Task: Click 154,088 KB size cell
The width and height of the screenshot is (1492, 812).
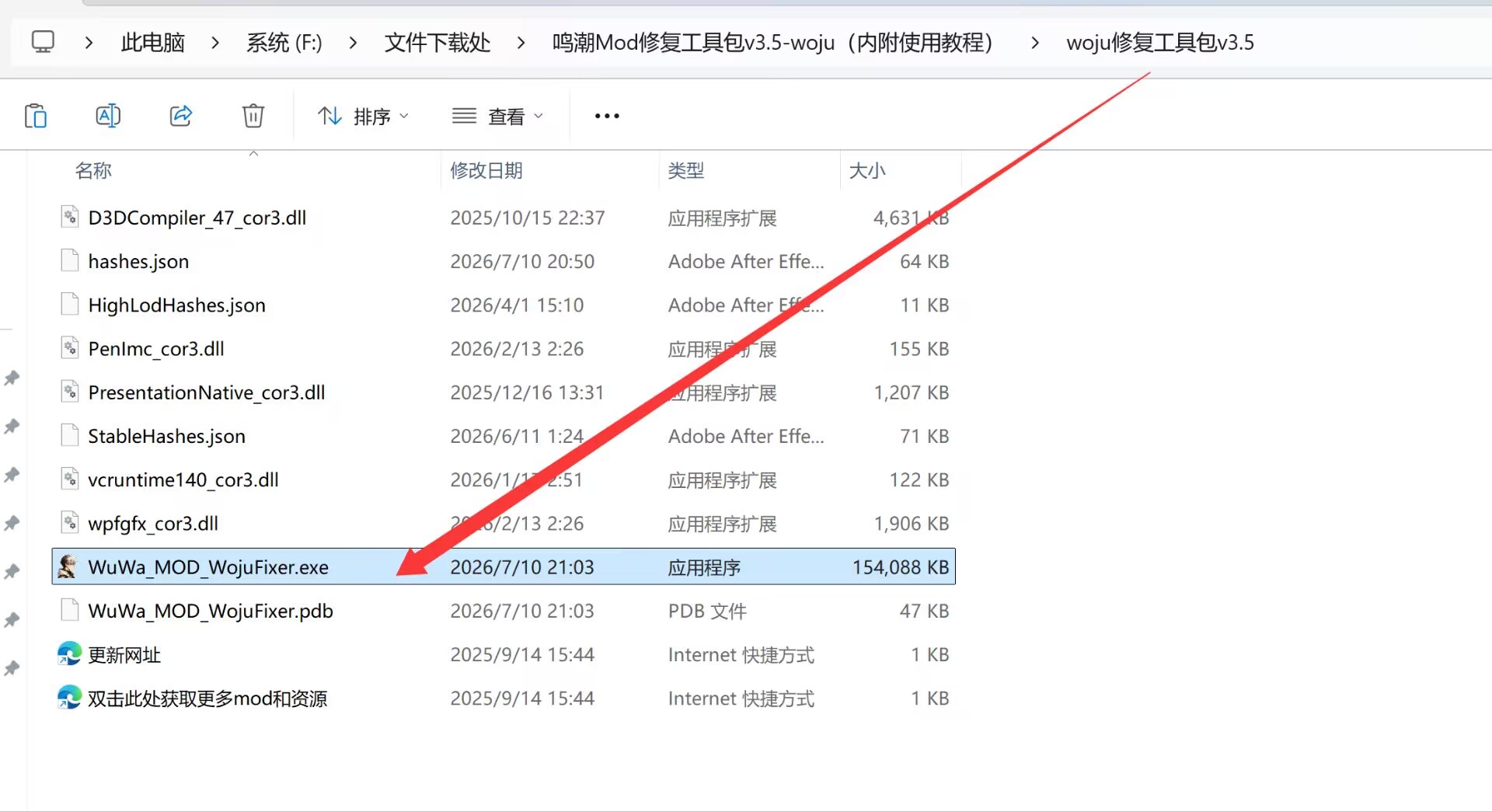Action: [901, 567]
